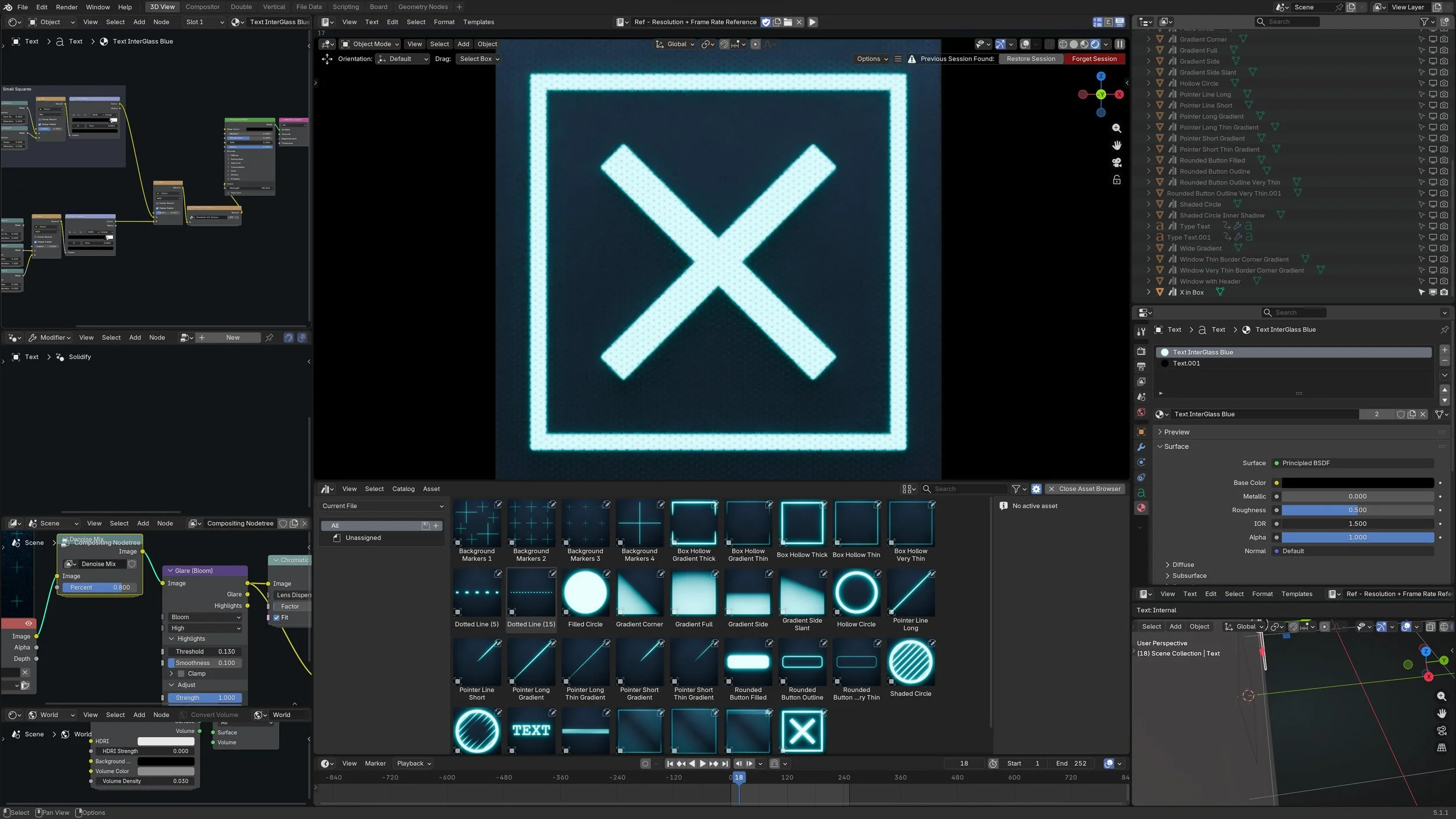Open the Render properties tab icon
The image size is (1456, 819).
pyautogui.click(x=1141, y=351)
